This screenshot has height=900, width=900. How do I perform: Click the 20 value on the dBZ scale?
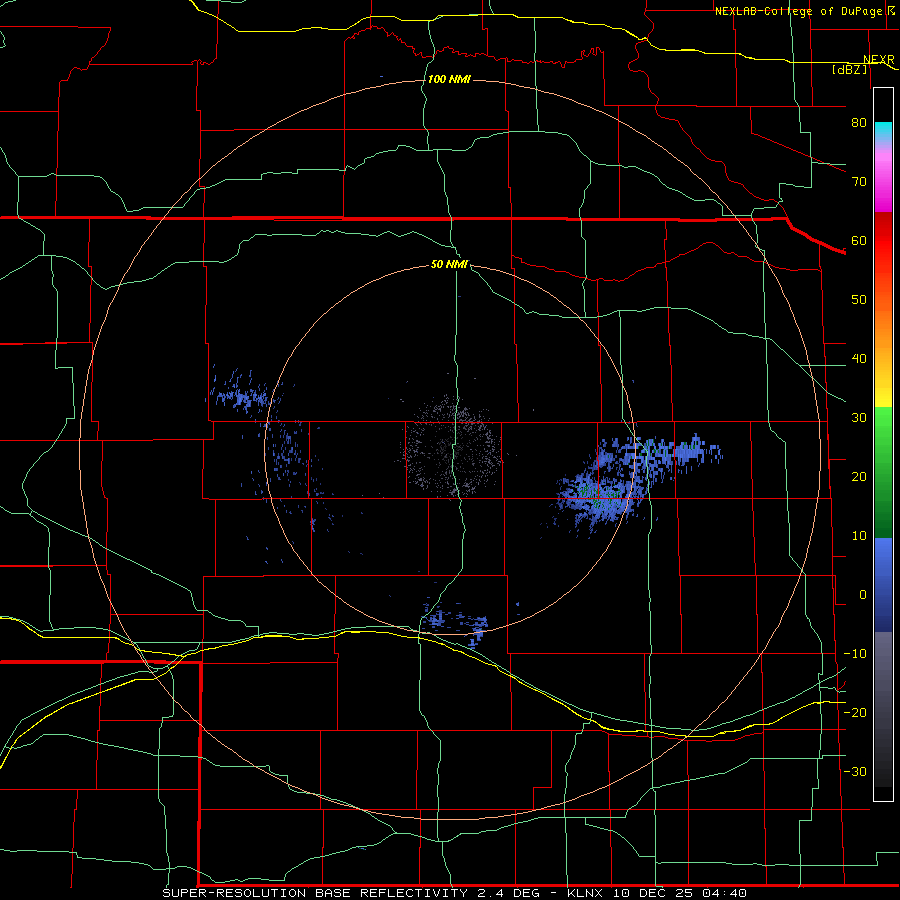click(x=859, y=477)
